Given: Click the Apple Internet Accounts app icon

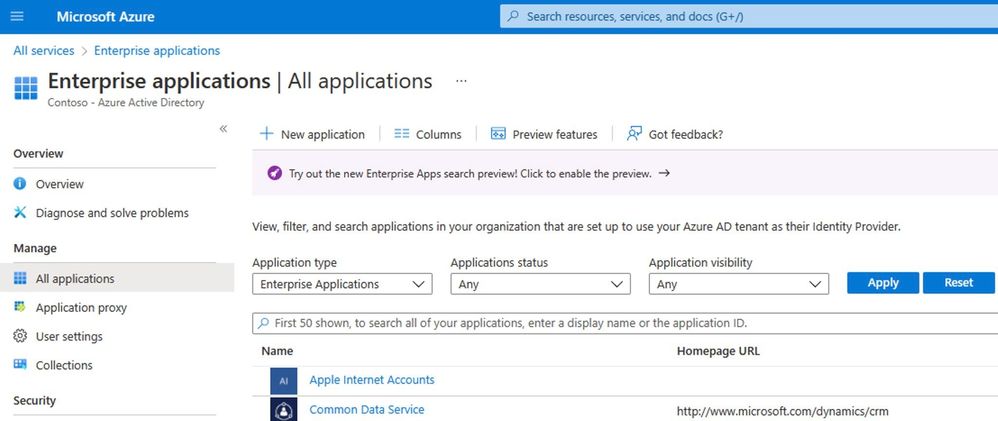Looking at the screenshot, I should coord(283,381).
